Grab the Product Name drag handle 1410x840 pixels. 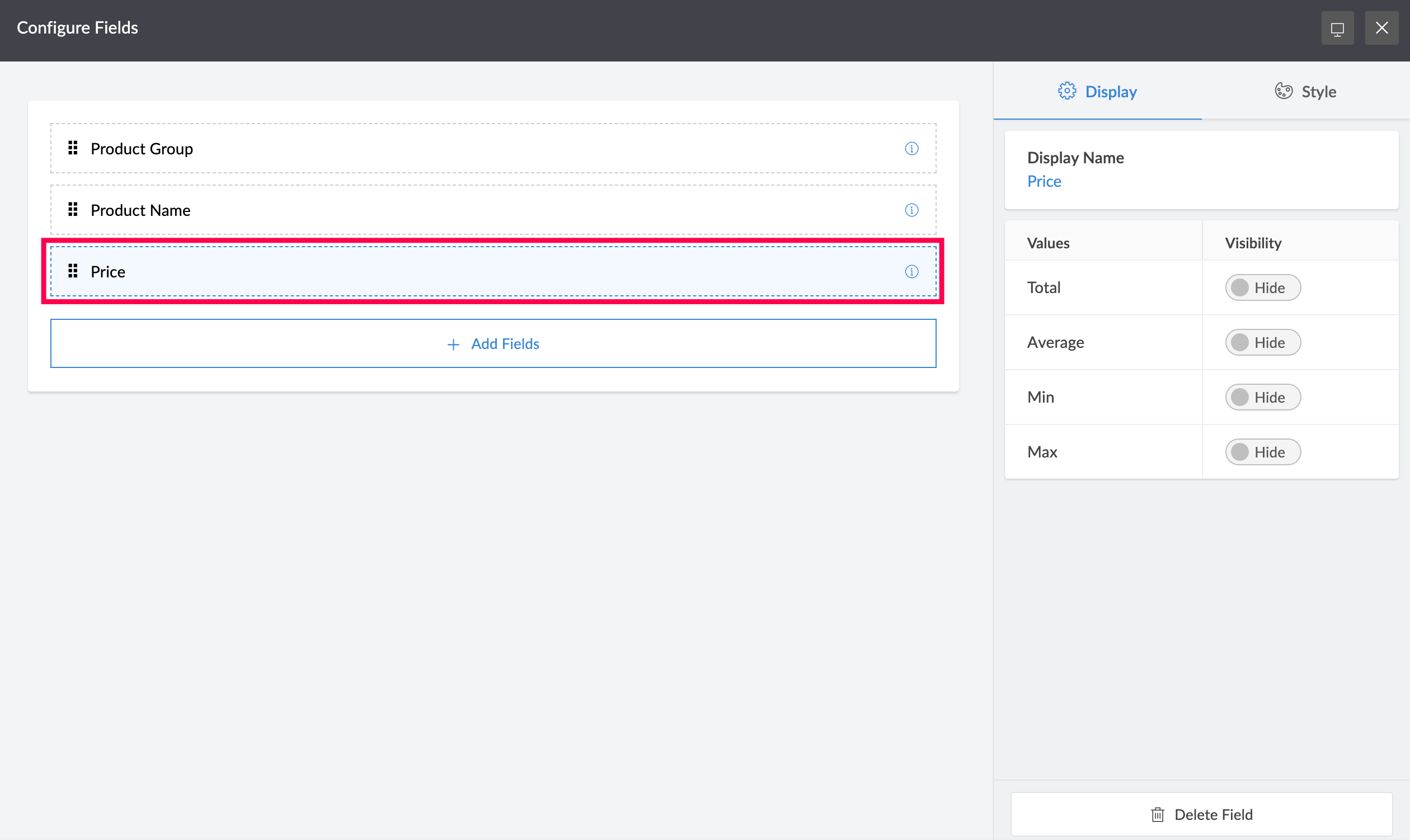coord(73,210)
